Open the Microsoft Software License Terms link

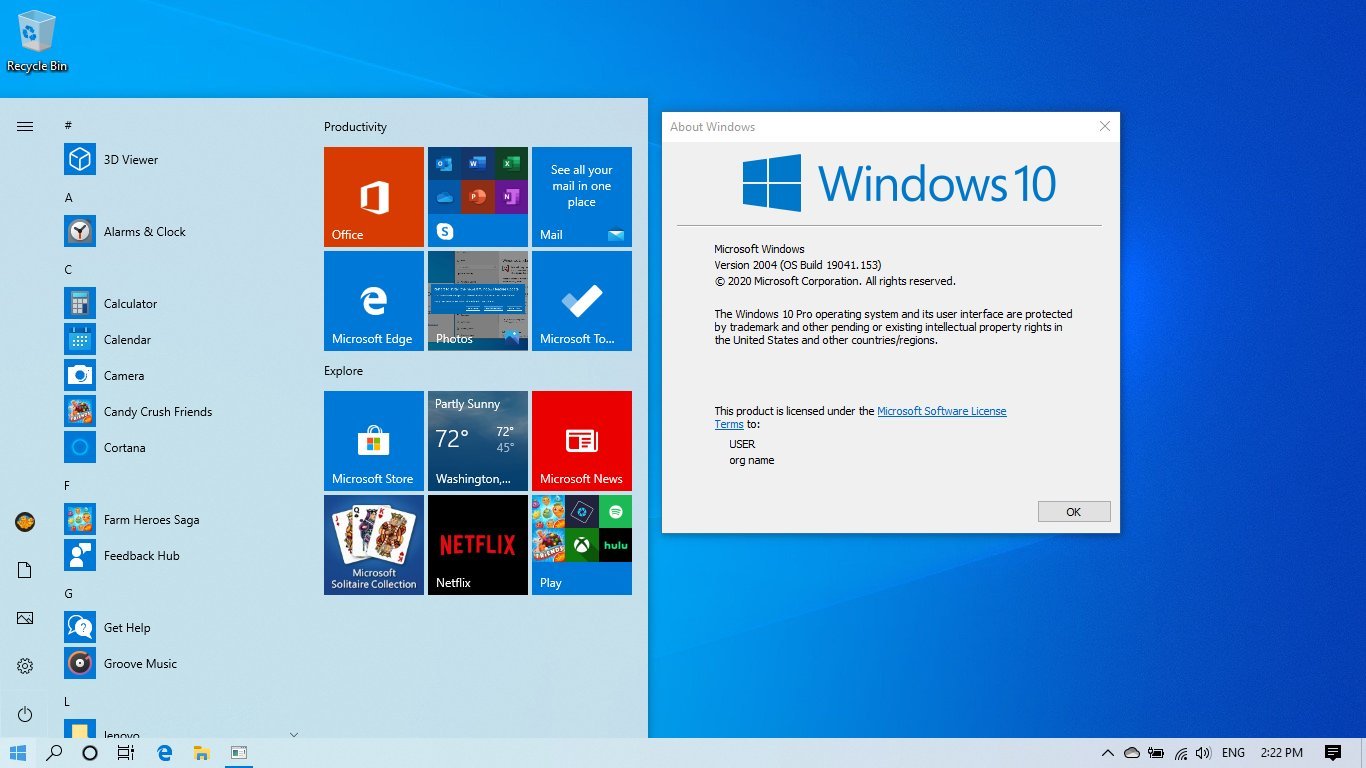[x=942, y=411]
